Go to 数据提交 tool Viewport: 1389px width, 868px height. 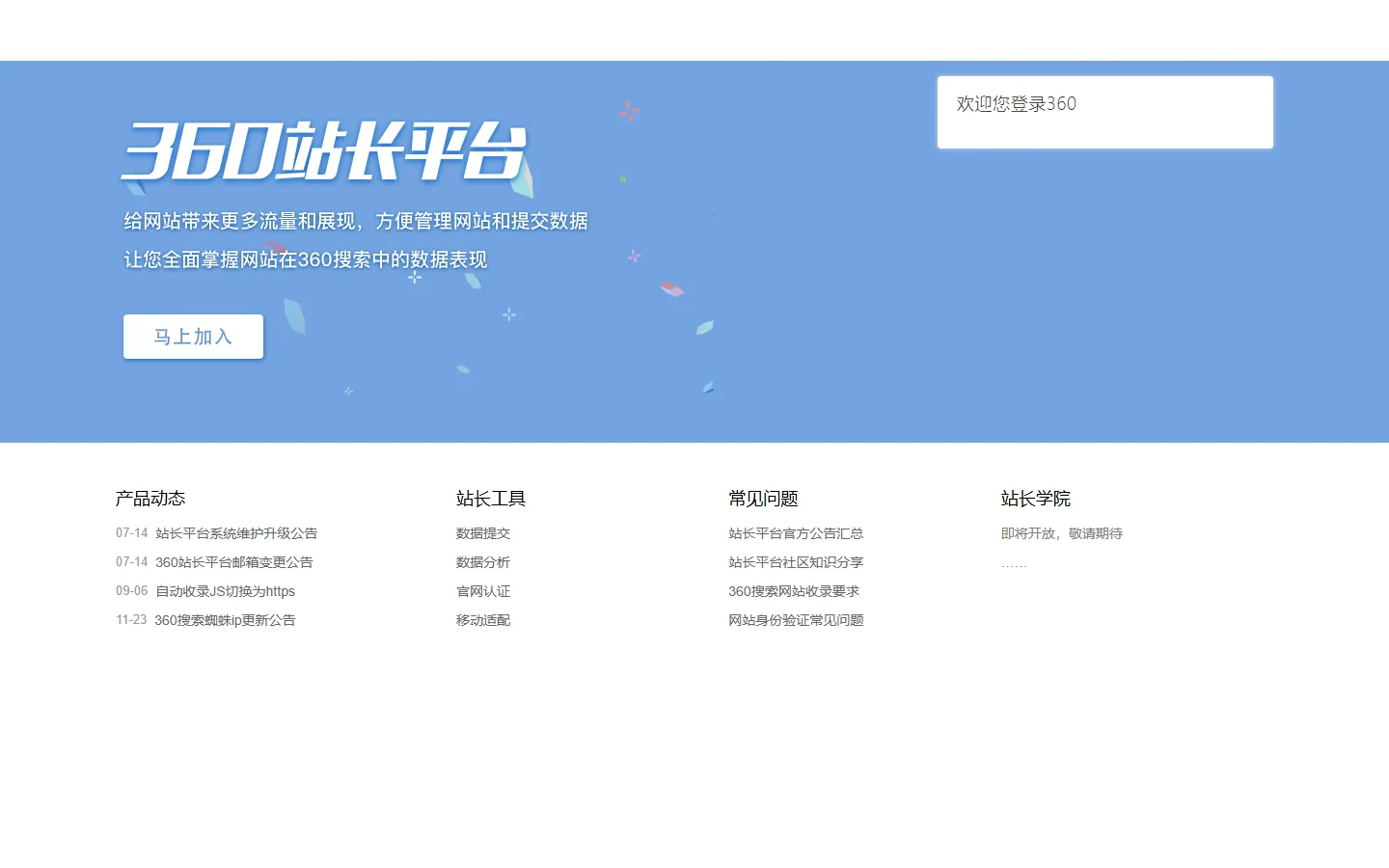click(483, 533)
